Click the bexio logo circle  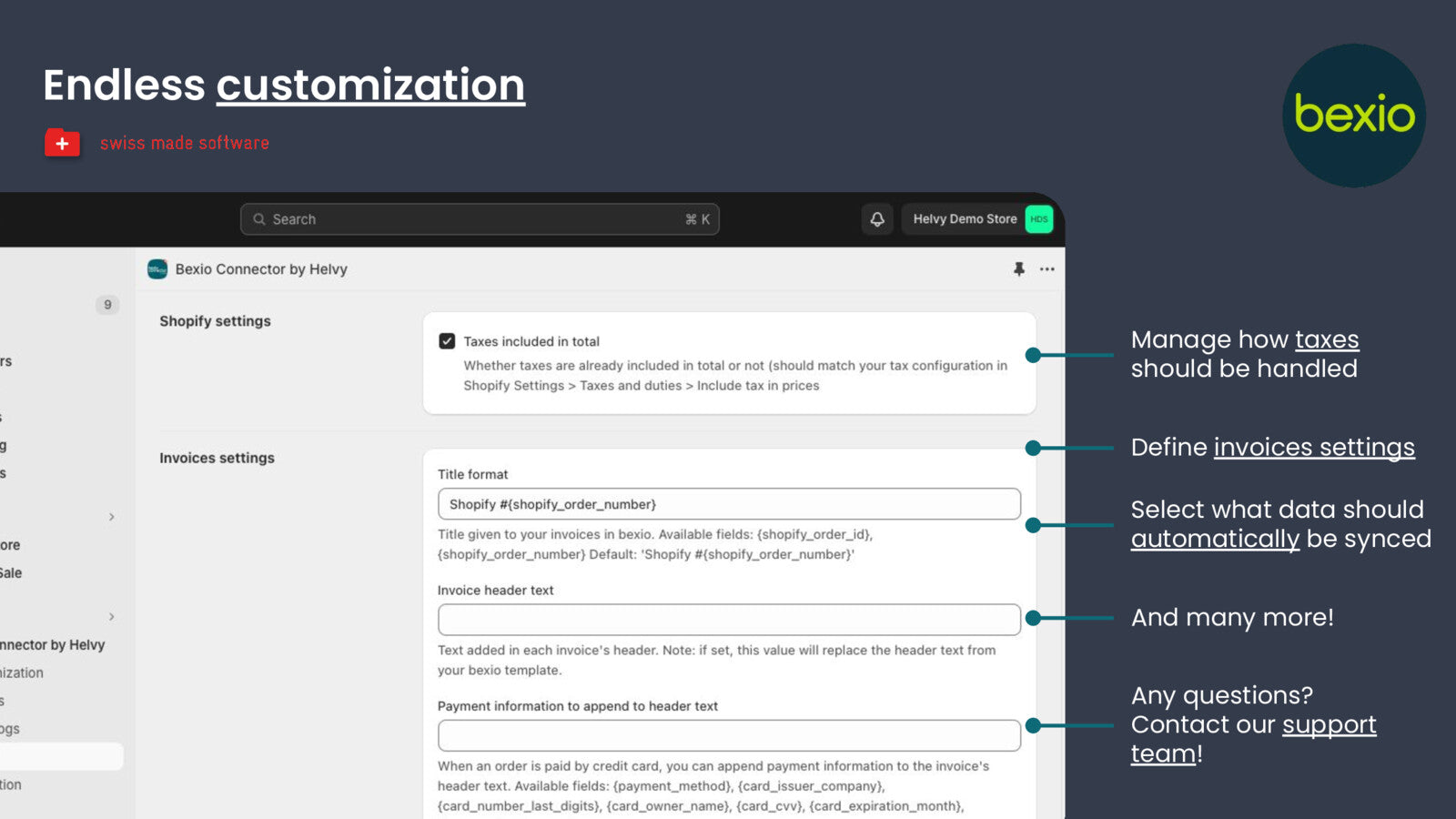pyautogui.click(x=1354, y=116)
